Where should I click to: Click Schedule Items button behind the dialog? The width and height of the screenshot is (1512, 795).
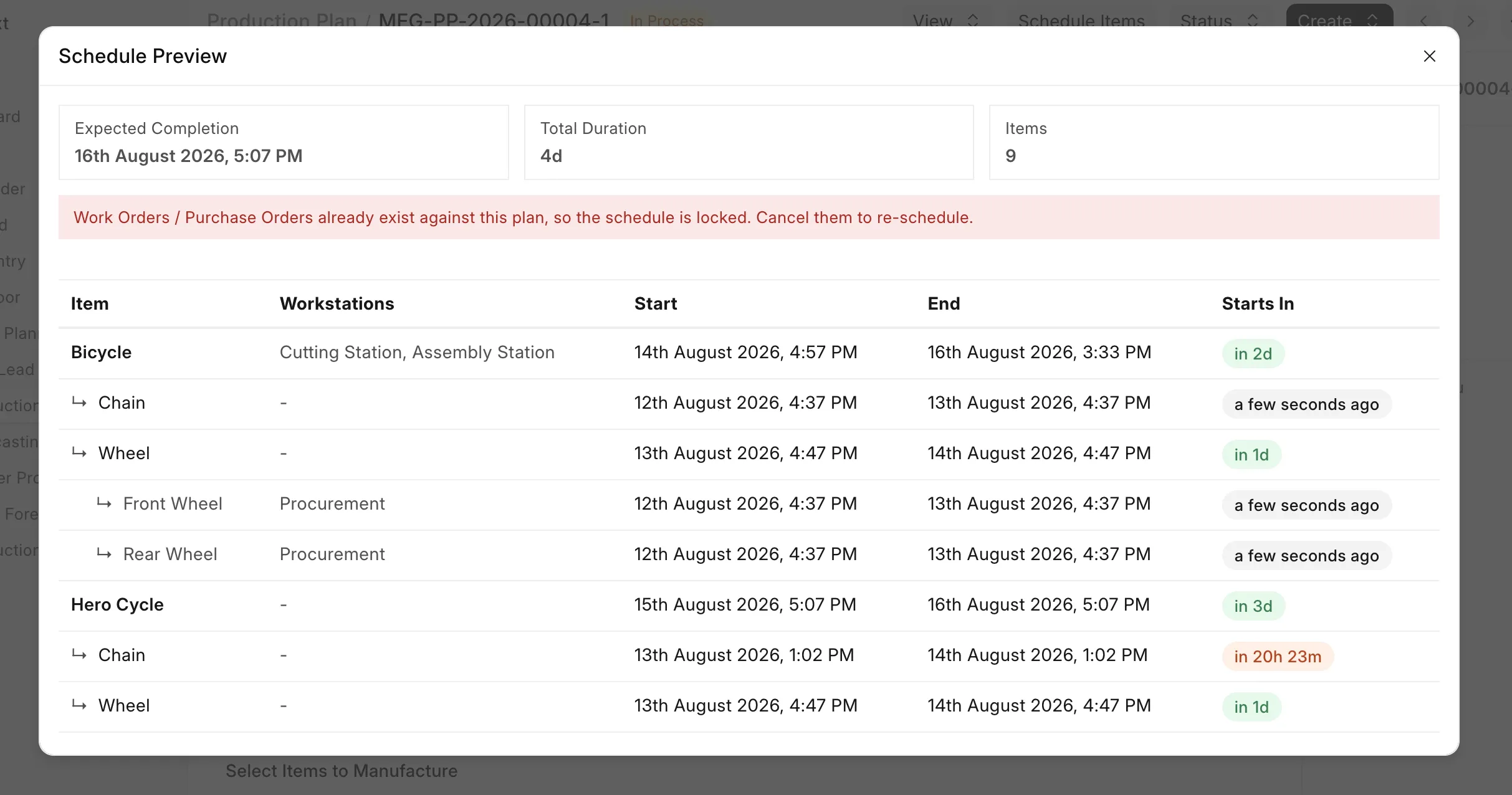pyautogui.click(x=1081, y=20)
